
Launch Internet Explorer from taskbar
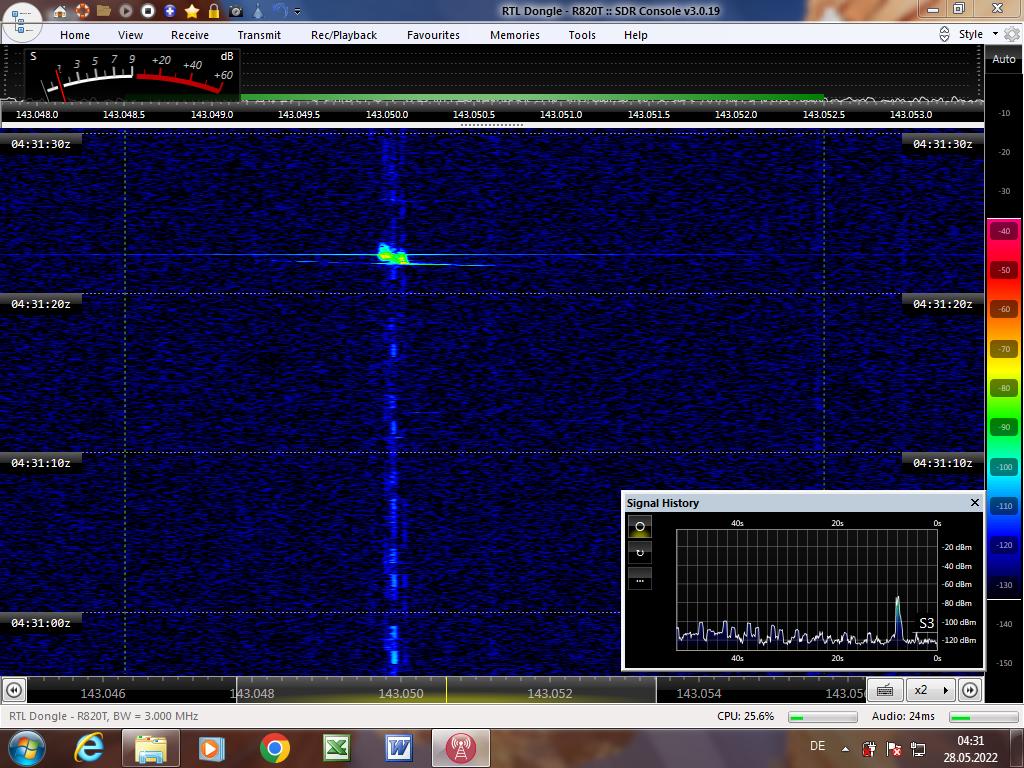click(89, 748)
